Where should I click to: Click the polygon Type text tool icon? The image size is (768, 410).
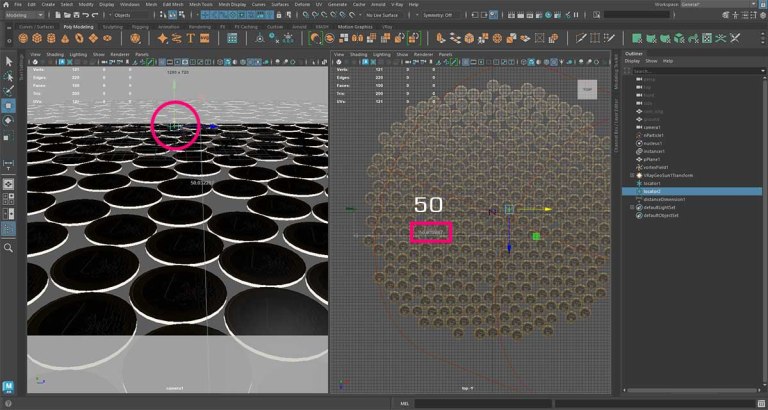[x=191, y=38]
